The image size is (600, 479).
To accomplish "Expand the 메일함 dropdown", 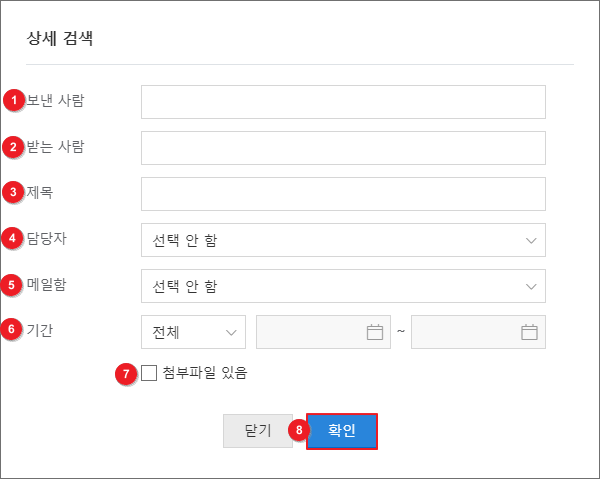I will tap(343, 287).
